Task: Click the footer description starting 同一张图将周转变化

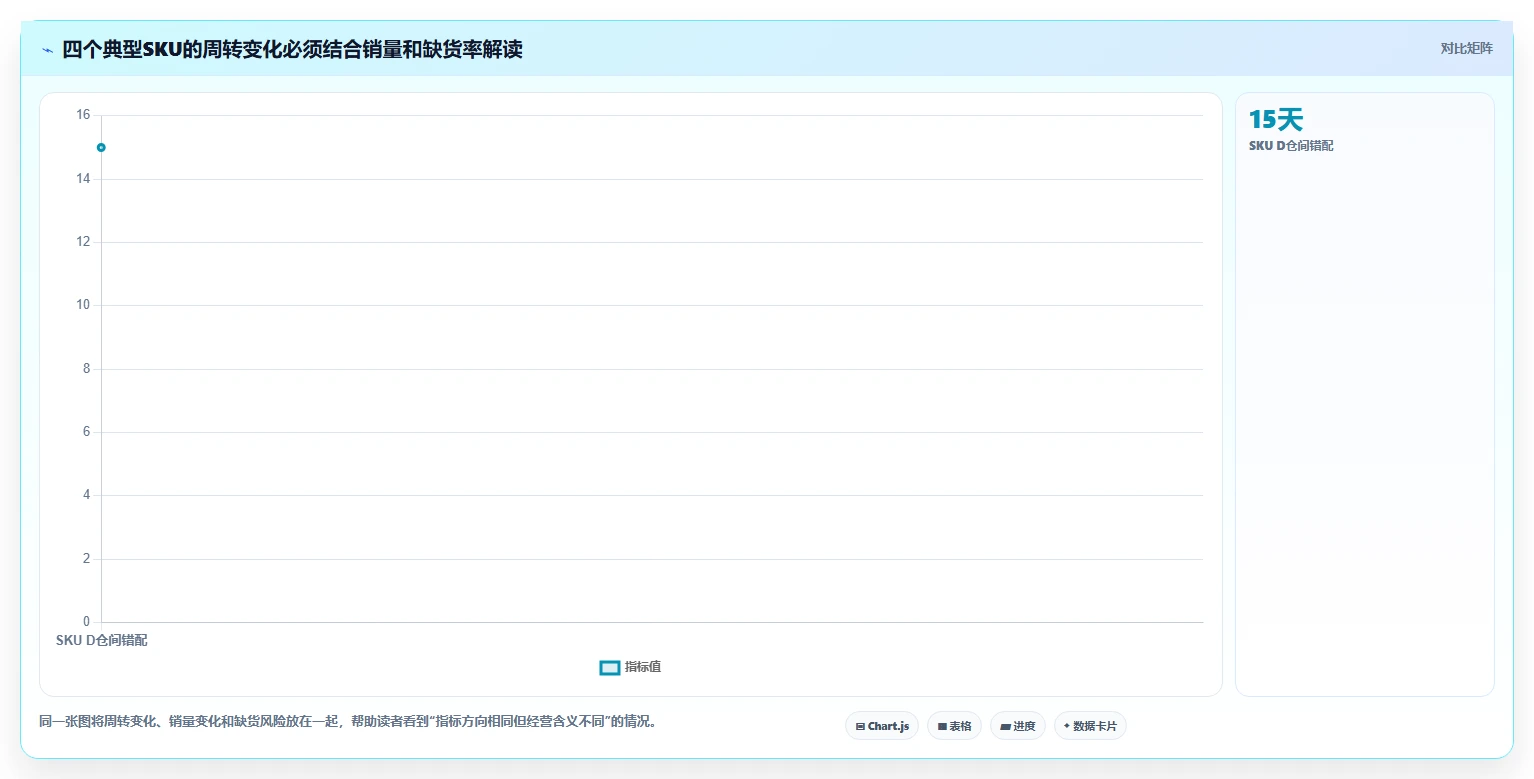Action: point(350,722)
